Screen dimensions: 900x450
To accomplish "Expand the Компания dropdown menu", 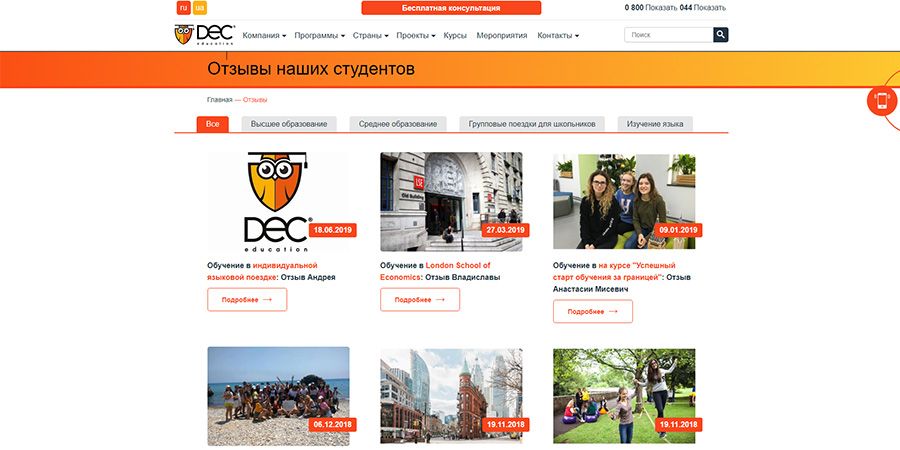I will click(x=264, y=35).
